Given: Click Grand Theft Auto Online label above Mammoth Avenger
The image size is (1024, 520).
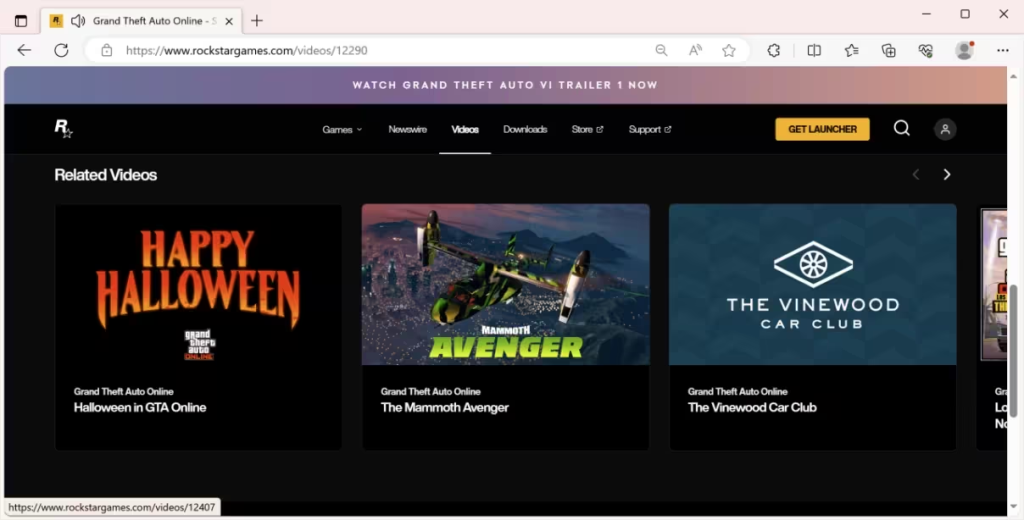Looking at the screenshot, I should pos(430,391).
